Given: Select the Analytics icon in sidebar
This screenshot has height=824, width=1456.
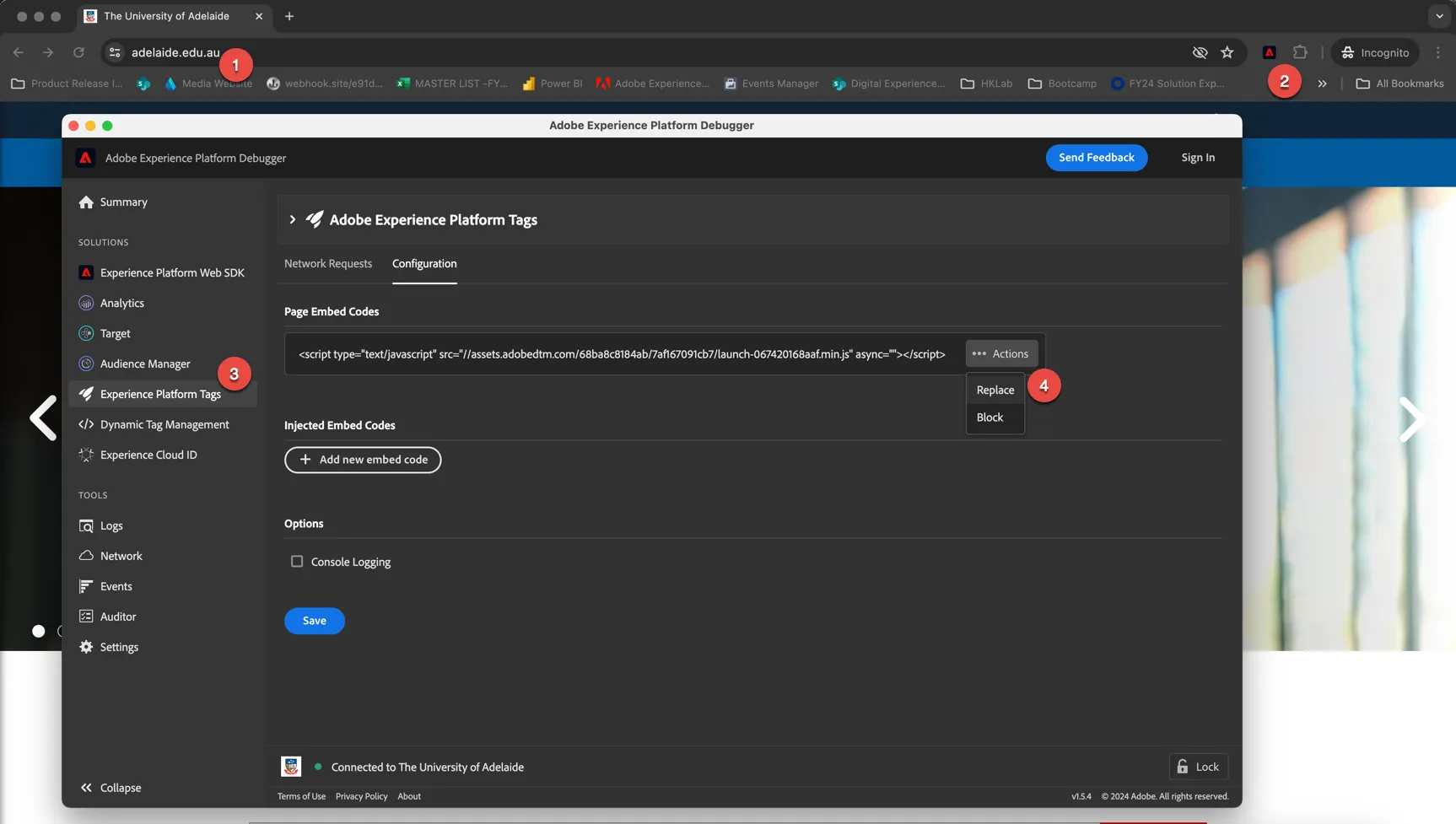Looking at the screenshot, I should click(x=86, y=304).
